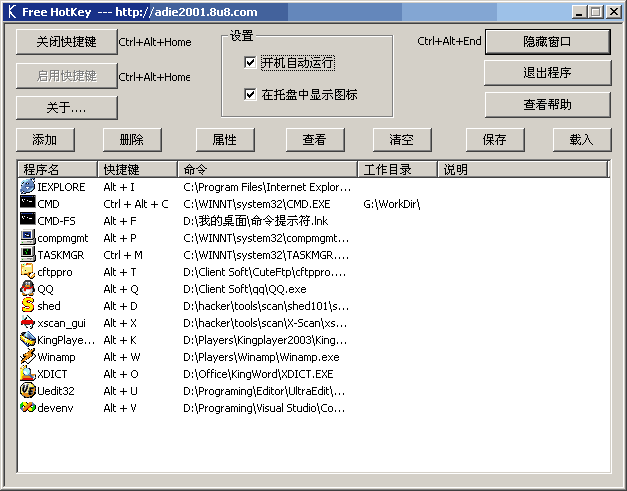Click the "C:\WINNT\system32\CMD.EXE" command
Viewport: 627px width, 491px height.
[257, 204]
